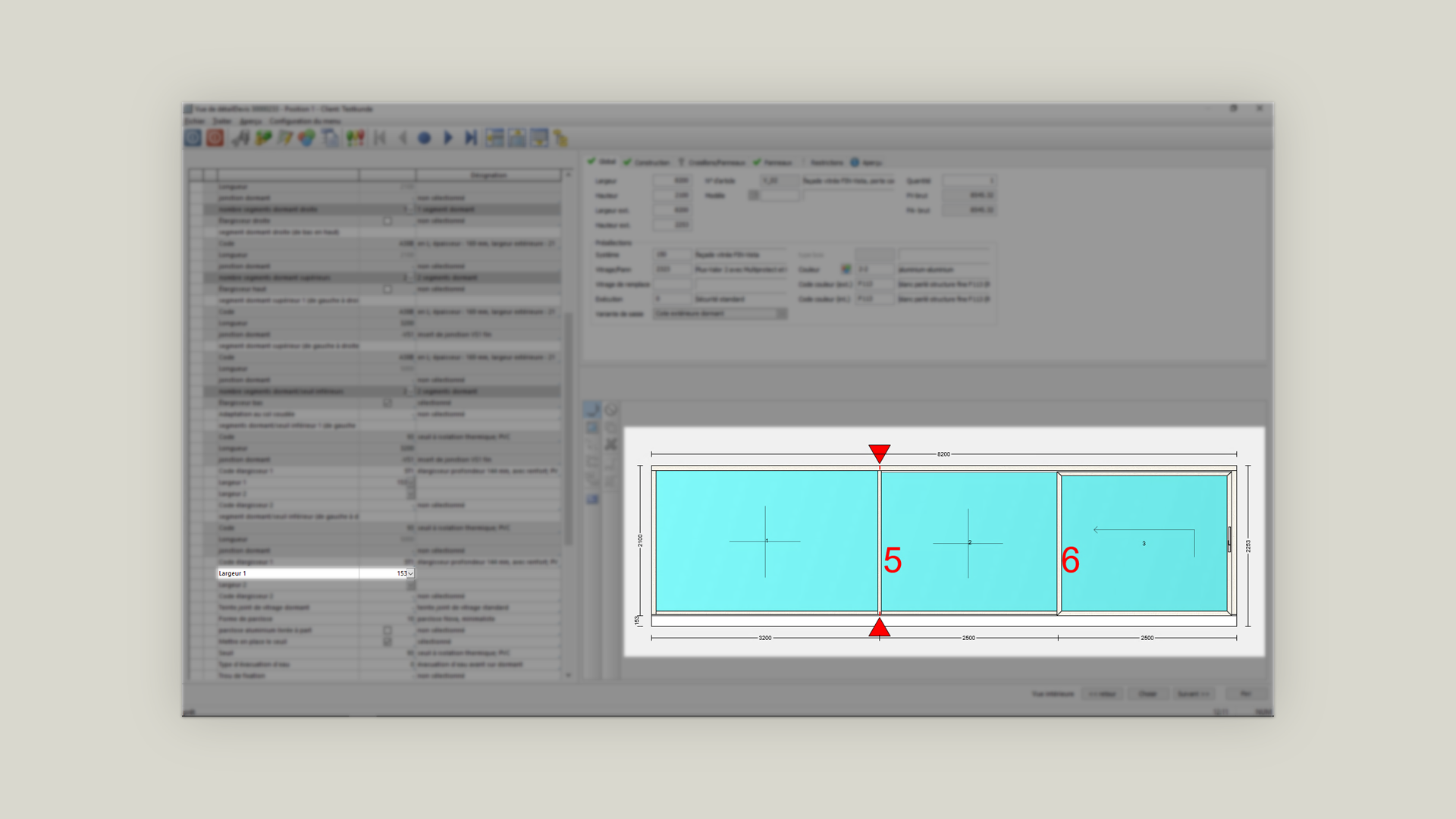Switch to the Global tab
The image size is (1456, 819).
pyautogui.click(x=602, y=162)
